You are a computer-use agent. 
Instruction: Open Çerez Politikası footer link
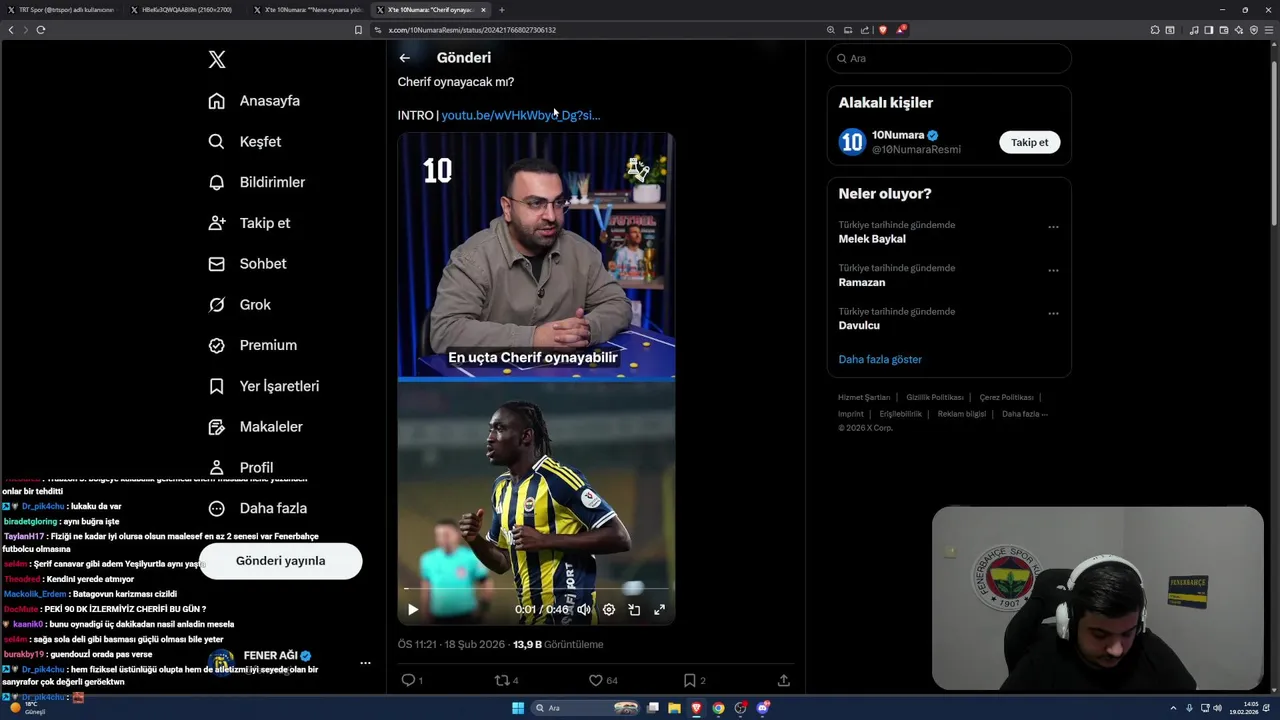coord(1007,397)
